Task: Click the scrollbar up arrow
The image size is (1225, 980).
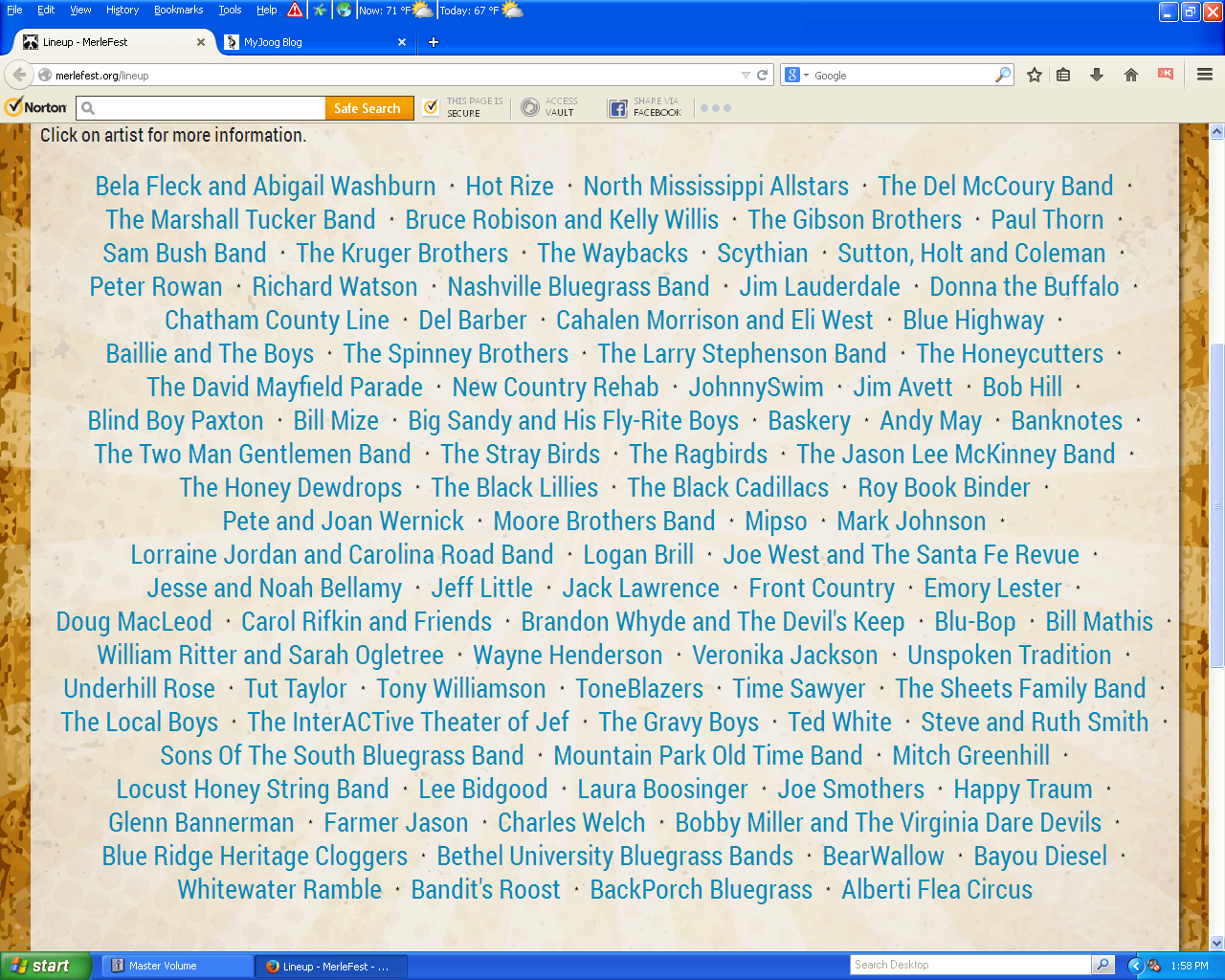Action: coord(1217,131)
